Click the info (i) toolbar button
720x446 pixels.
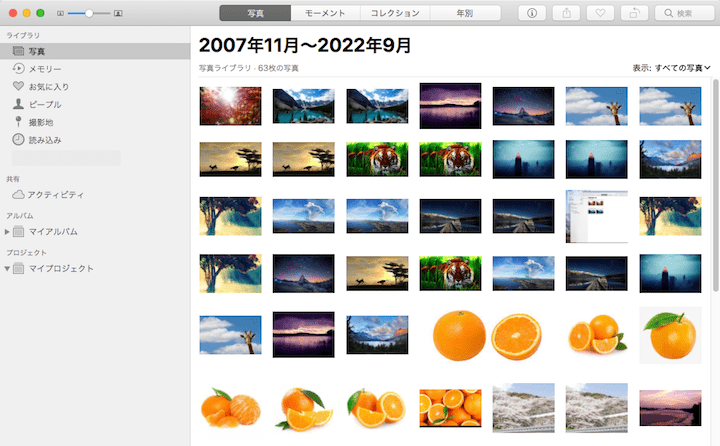[x=531, y=13]
